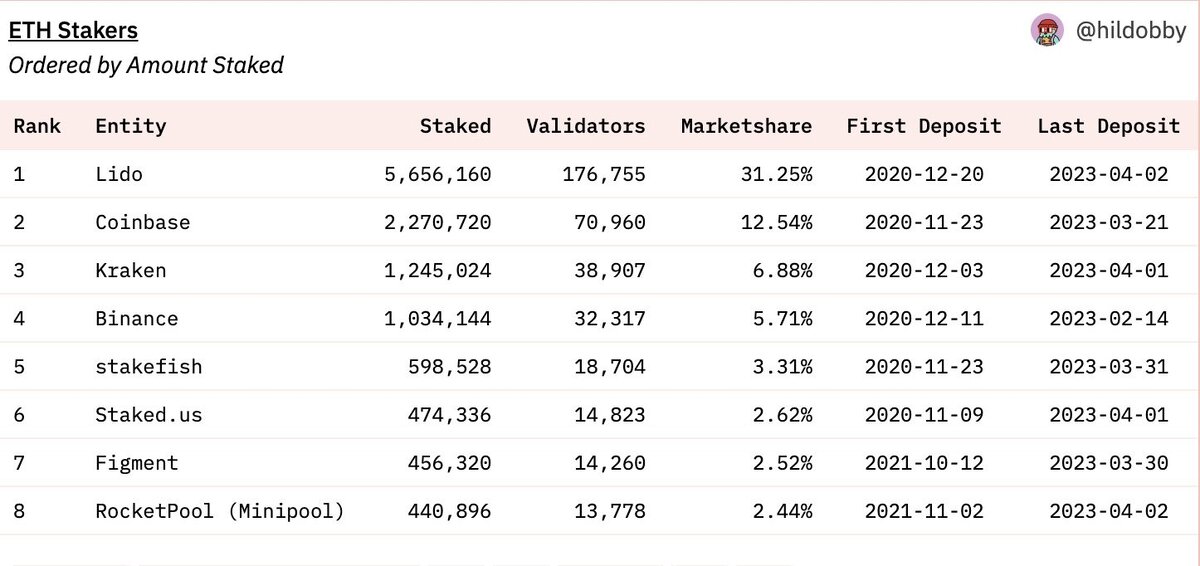The width and height of the screenshot is (1200, 566).
Task: Select the Staked.us entity cell
Action: pos(148,415)
